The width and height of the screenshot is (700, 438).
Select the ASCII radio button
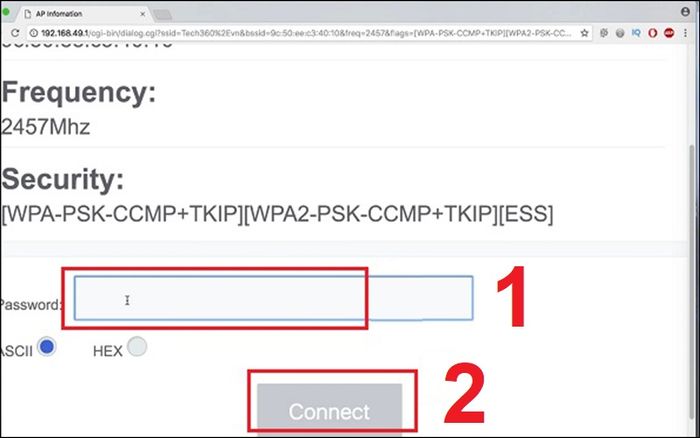(x=46, y=346)
